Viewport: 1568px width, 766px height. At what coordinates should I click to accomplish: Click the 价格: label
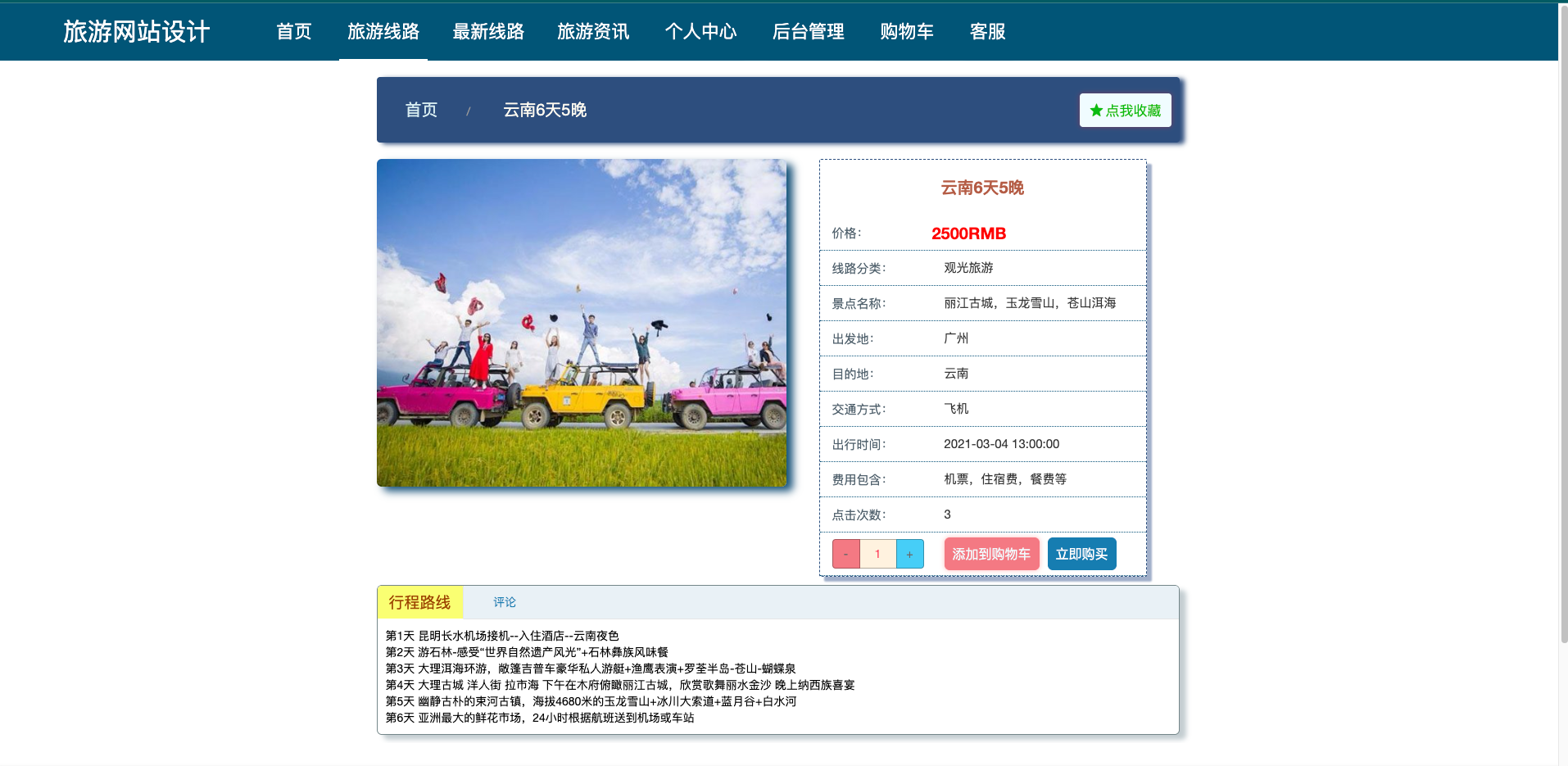[846, 233]
